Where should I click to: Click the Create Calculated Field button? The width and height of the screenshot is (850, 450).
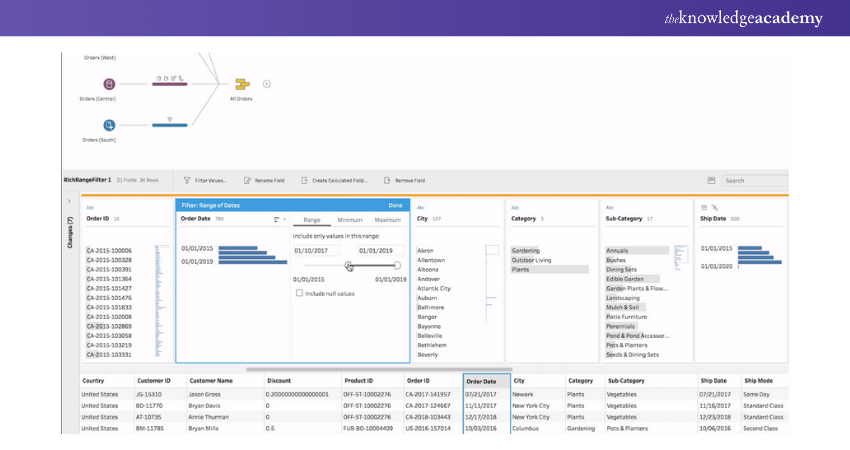click(x=334, y=181)
